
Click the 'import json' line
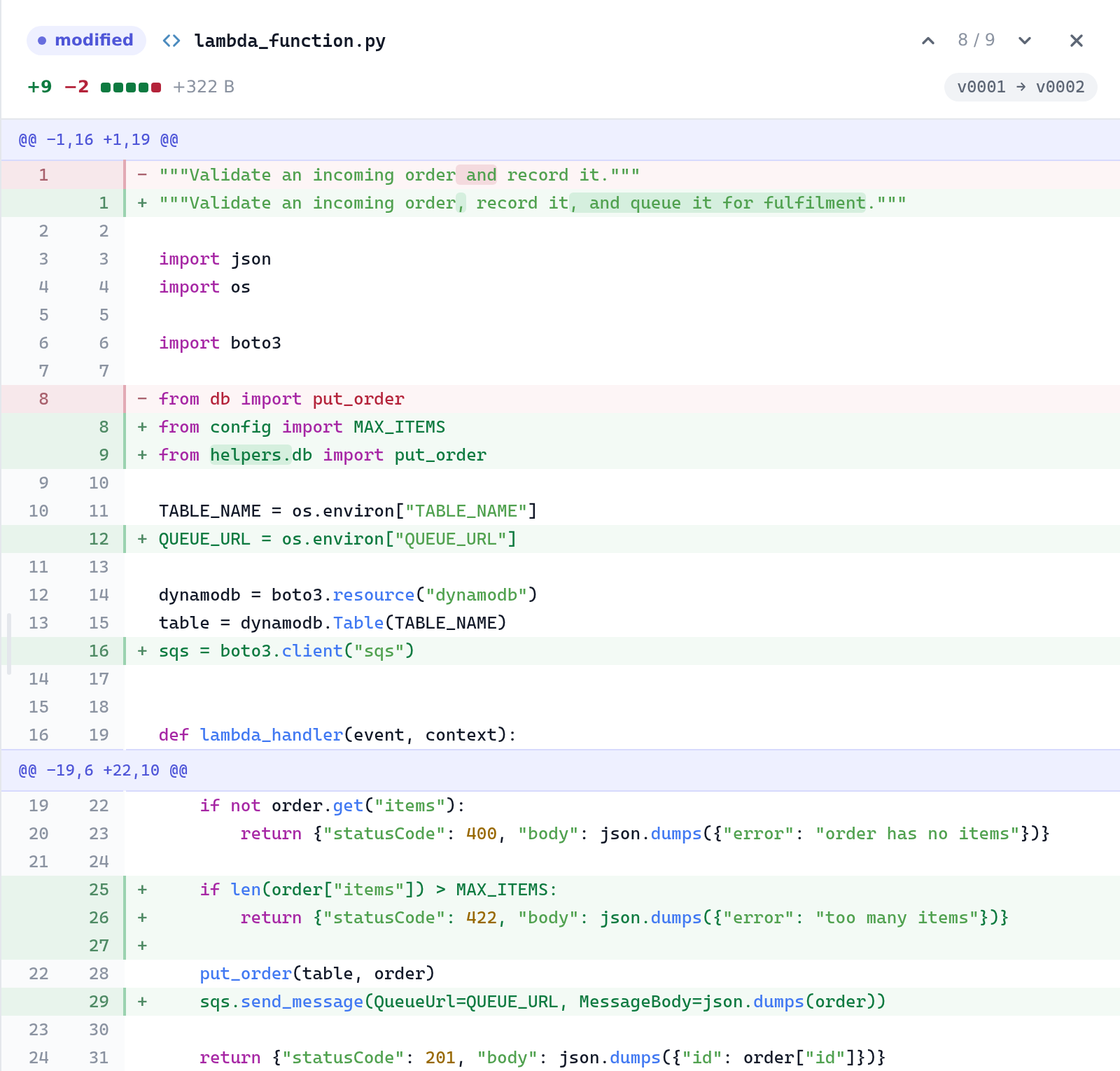[560, 259]
